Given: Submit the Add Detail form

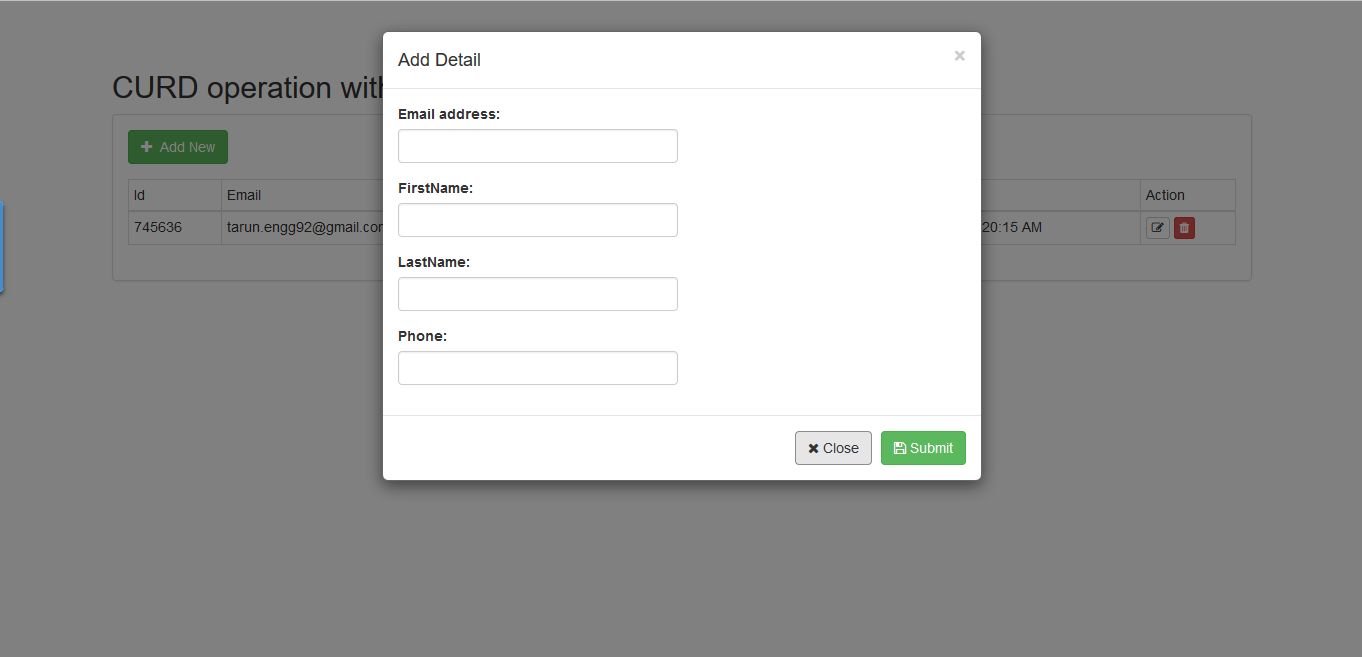Looking at the screenshot, I should (922, 448).
